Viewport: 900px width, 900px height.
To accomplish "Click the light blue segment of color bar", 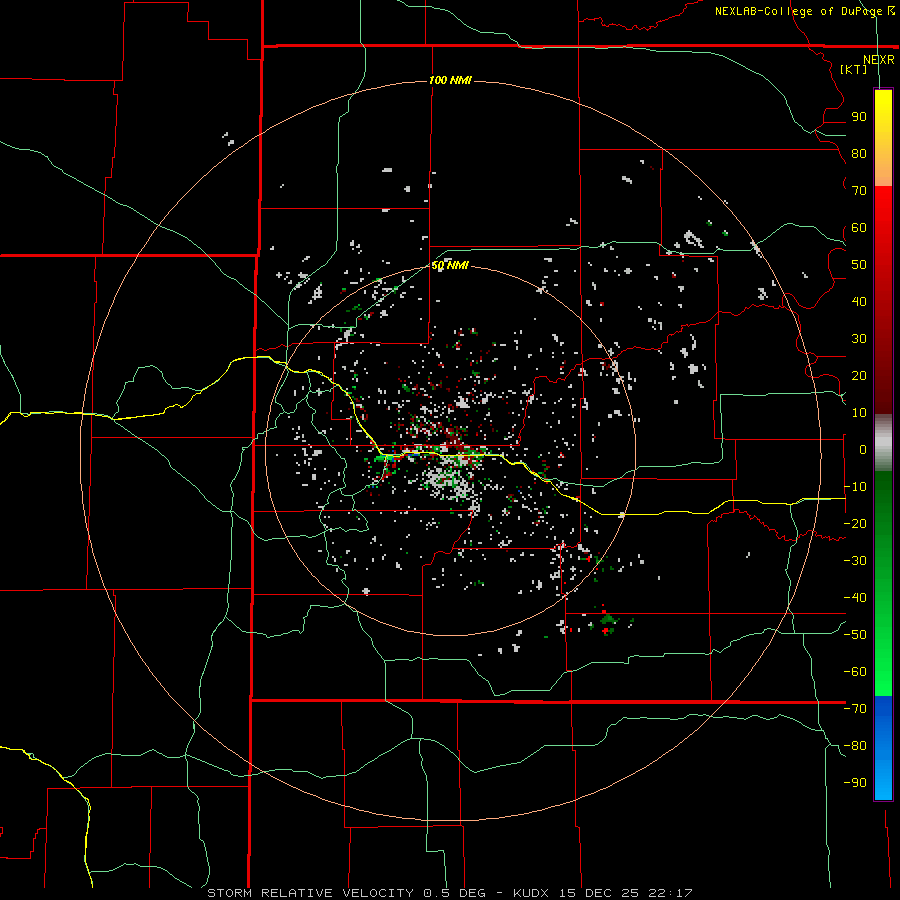I will pos(883,775).
